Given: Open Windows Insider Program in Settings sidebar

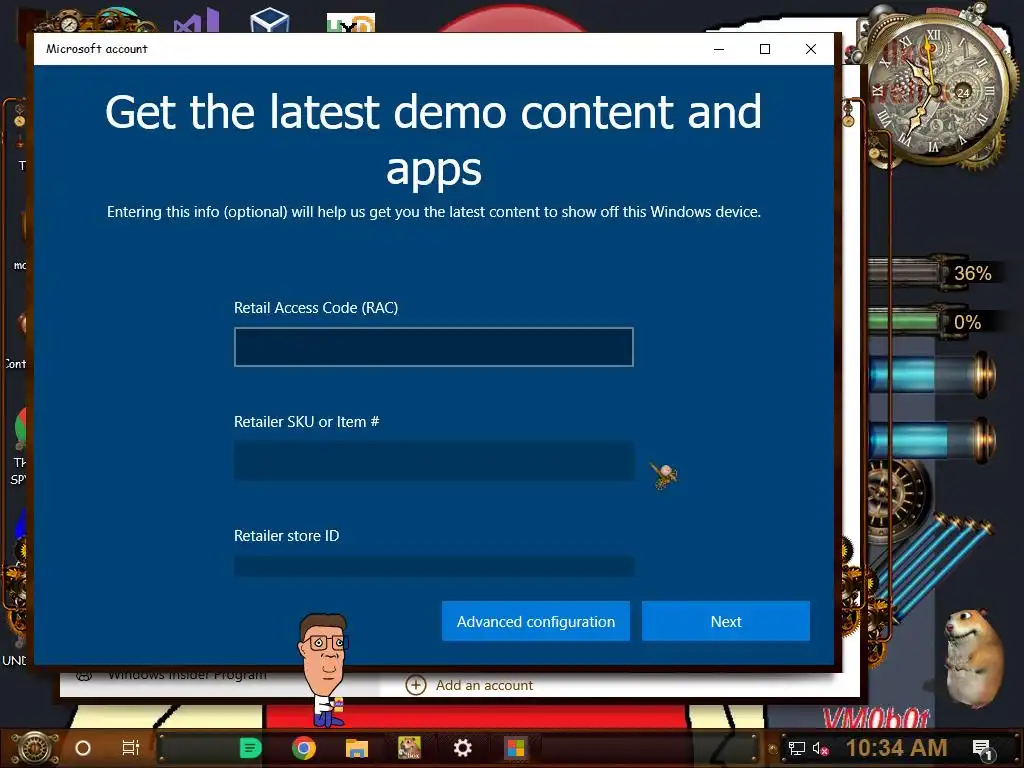Looking at the screenshot, I should tap(187, 674).
